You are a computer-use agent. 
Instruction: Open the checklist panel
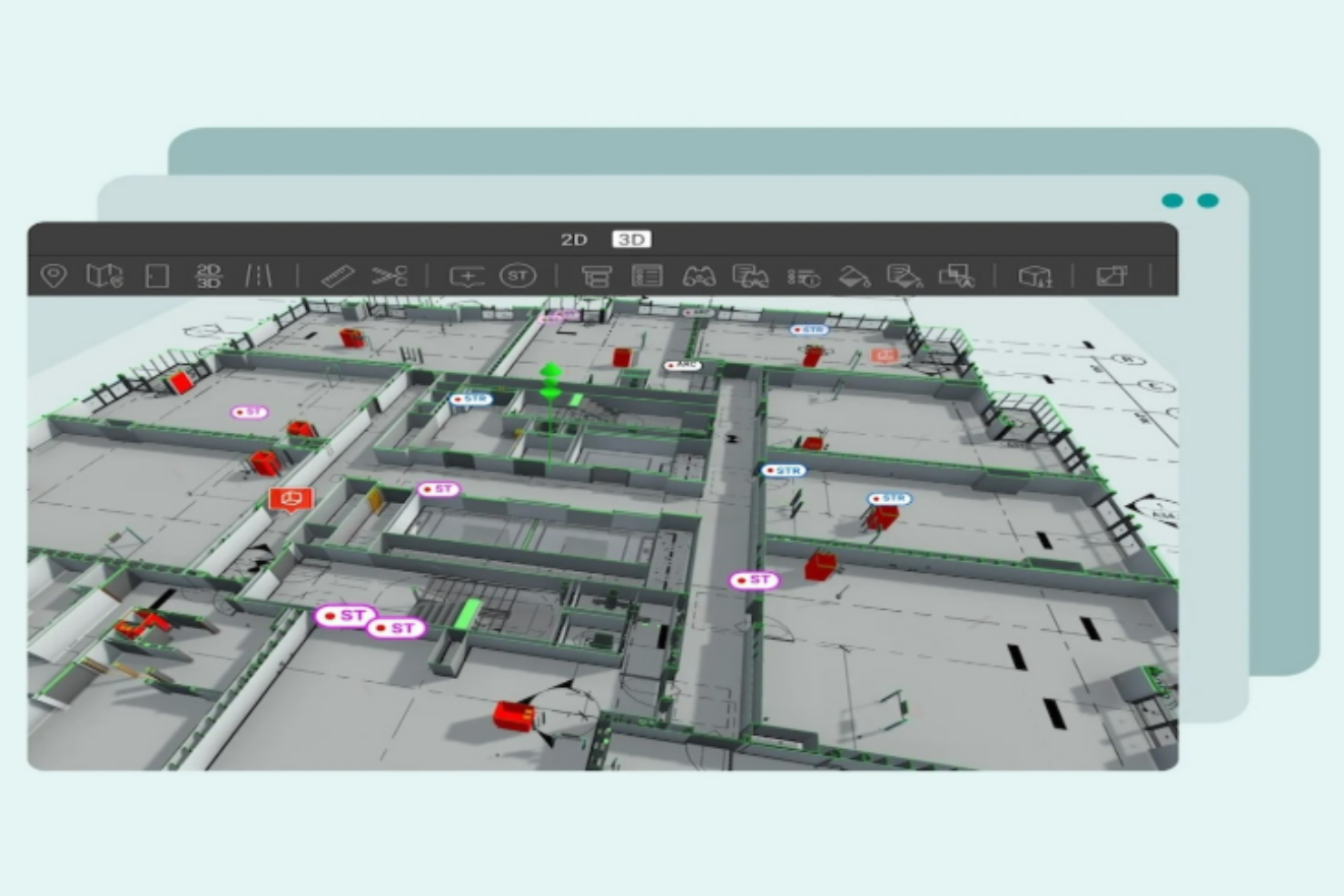pyautogui.click(x=647, y=277)
